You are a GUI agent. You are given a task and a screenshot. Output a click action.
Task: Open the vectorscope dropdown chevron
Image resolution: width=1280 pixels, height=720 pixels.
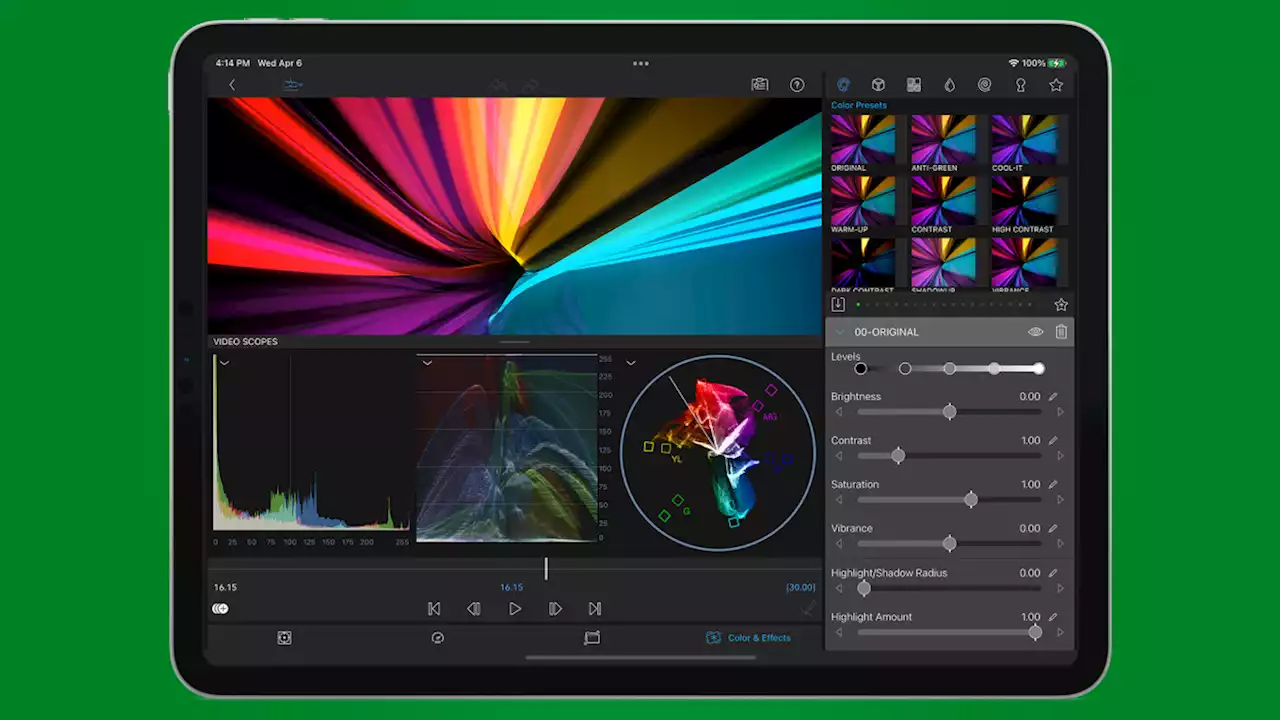[630, 363]
